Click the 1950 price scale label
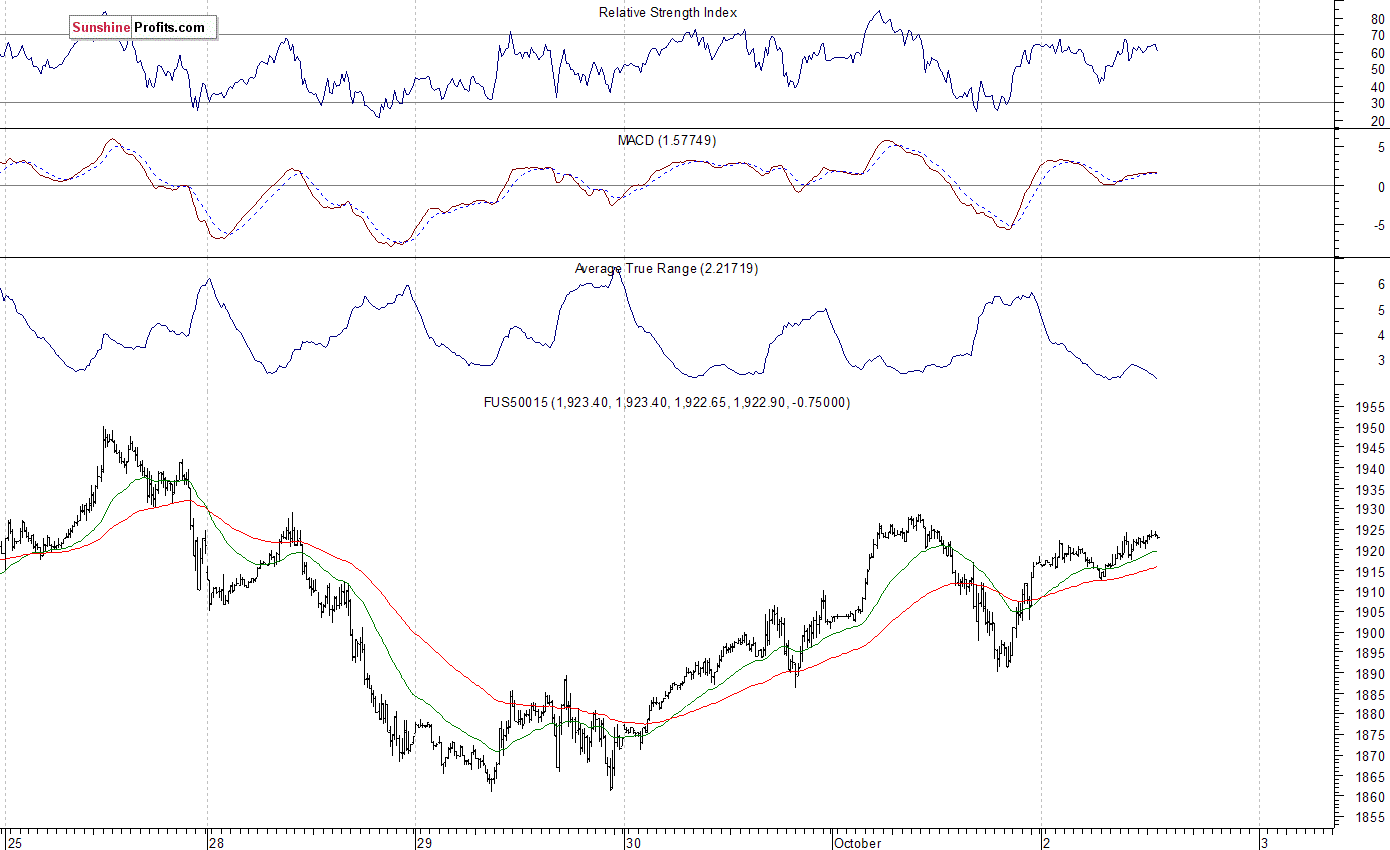This screenshot has width=1390, height=850. [x=1371, y=428]
